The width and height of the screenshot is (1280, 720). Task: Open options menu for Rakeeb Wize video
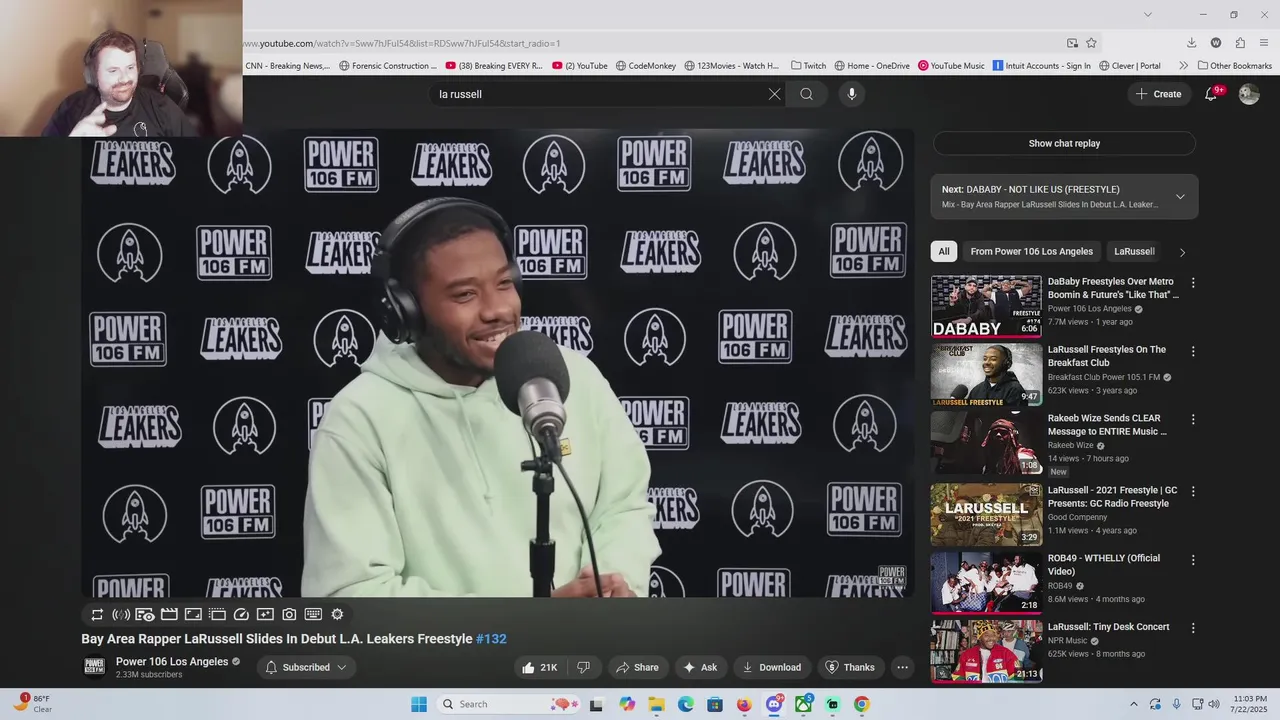1193,419
